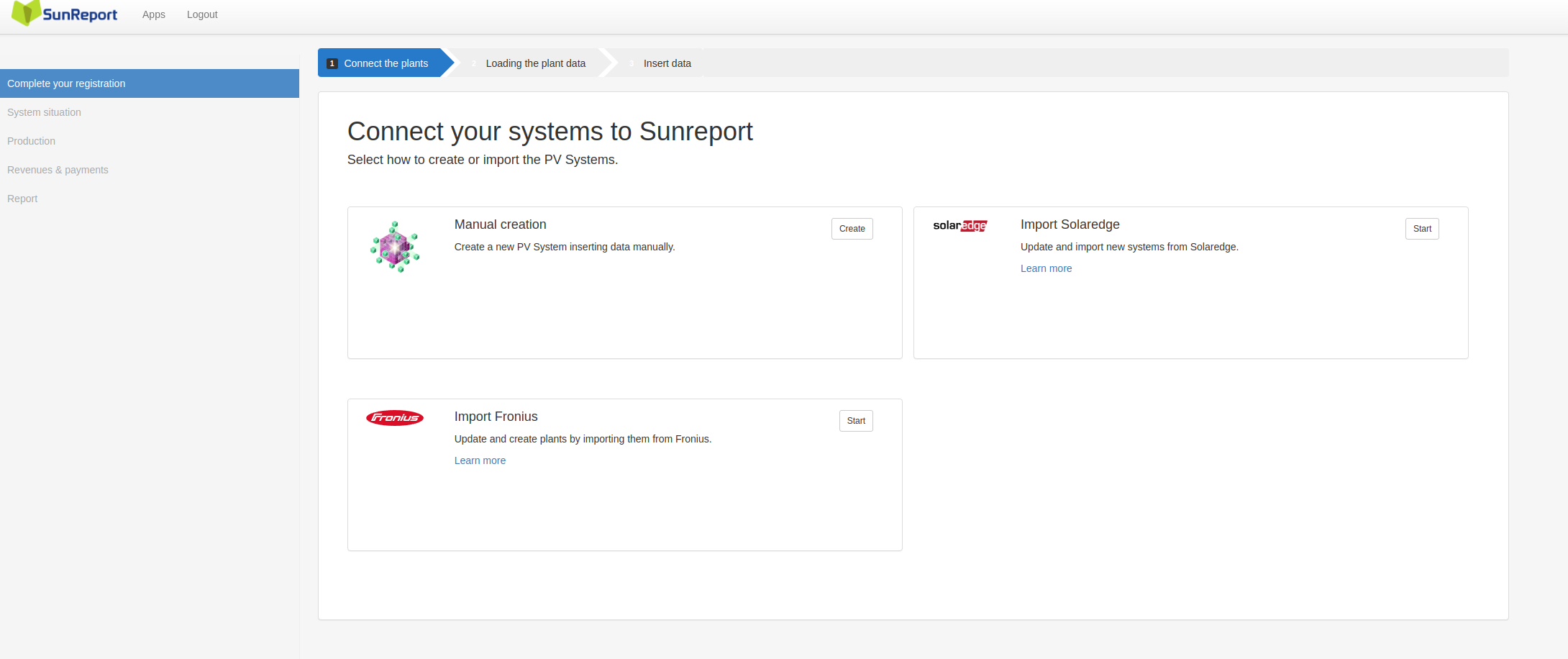Click 'Create a new PV System' description
Viewport: 1568px width, 659px height.
coord(565,247)
